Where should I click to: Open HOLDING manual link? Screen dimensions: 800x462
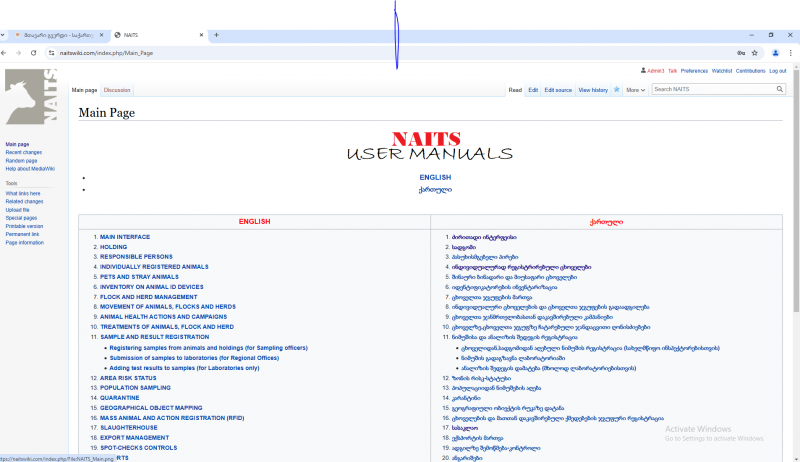(x=113, y=247)
